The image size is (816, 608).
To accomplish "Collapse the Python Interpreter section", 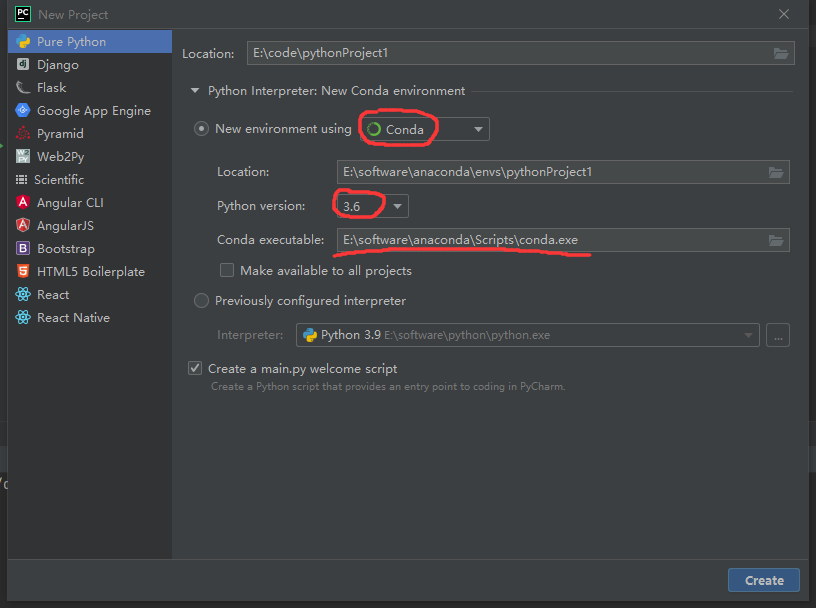I will coord(195,91).
